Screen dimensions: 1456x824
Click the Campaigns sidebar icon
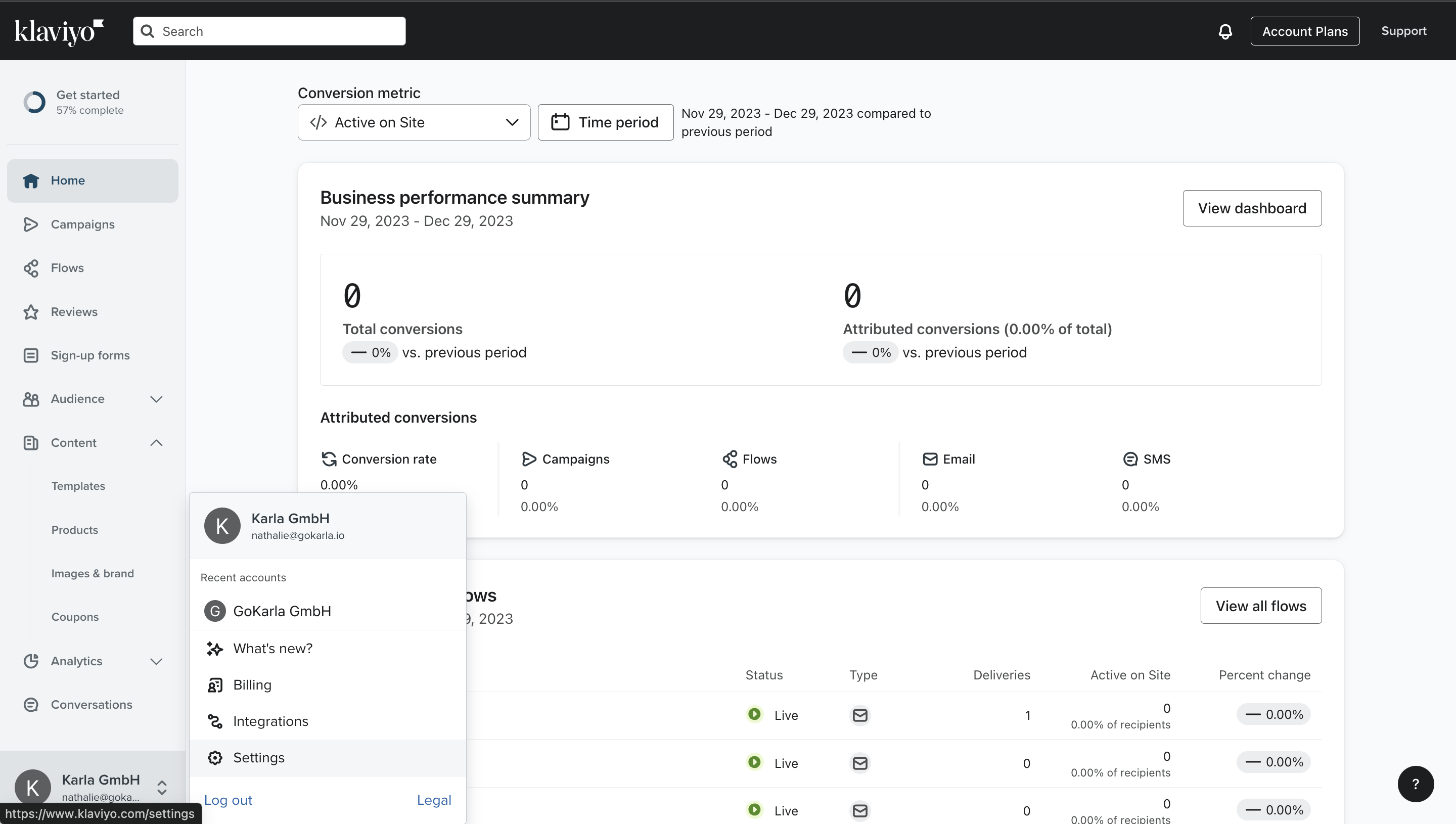(30, 224)
